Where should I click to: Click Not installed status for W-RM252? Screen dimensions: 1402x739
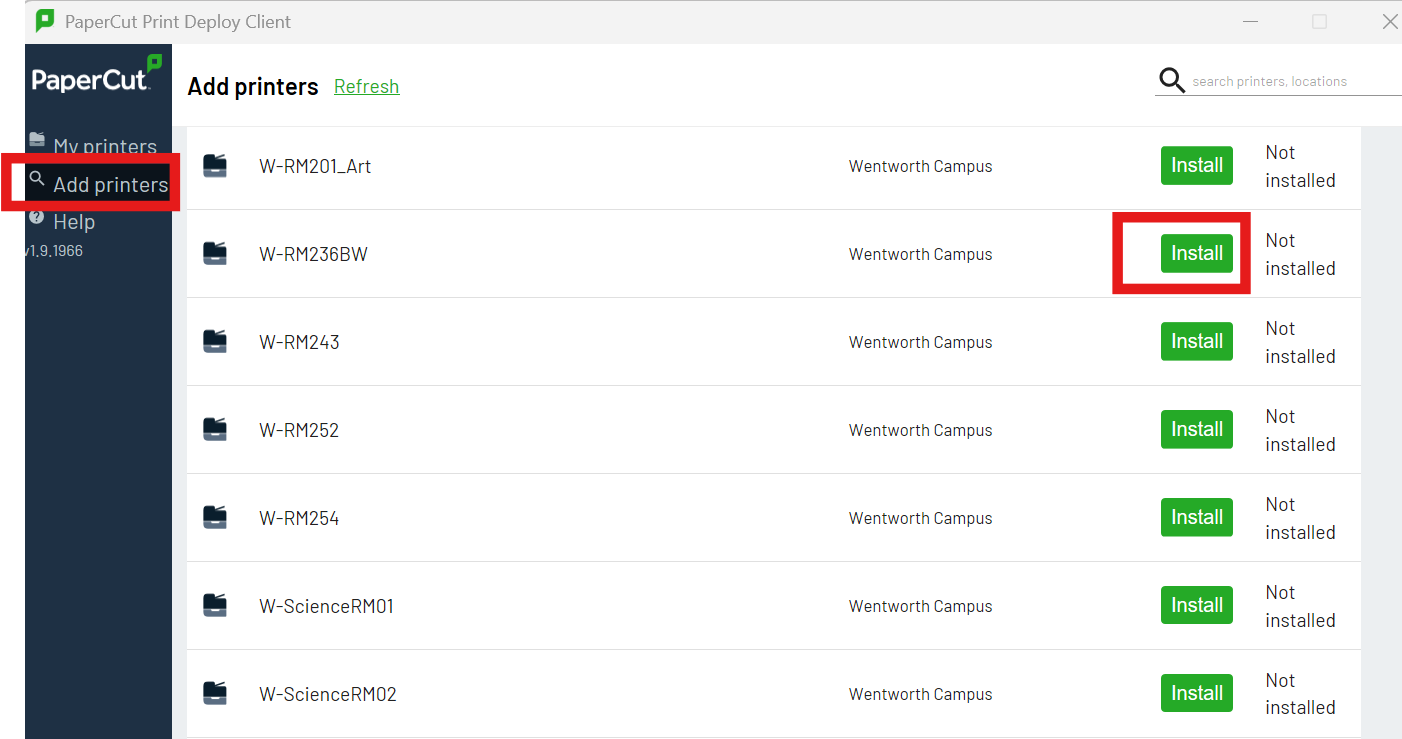(1300, 430)
